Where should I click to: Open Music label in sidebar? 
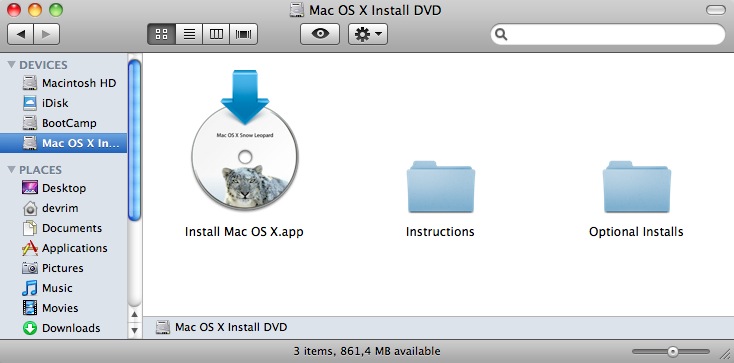58,288
